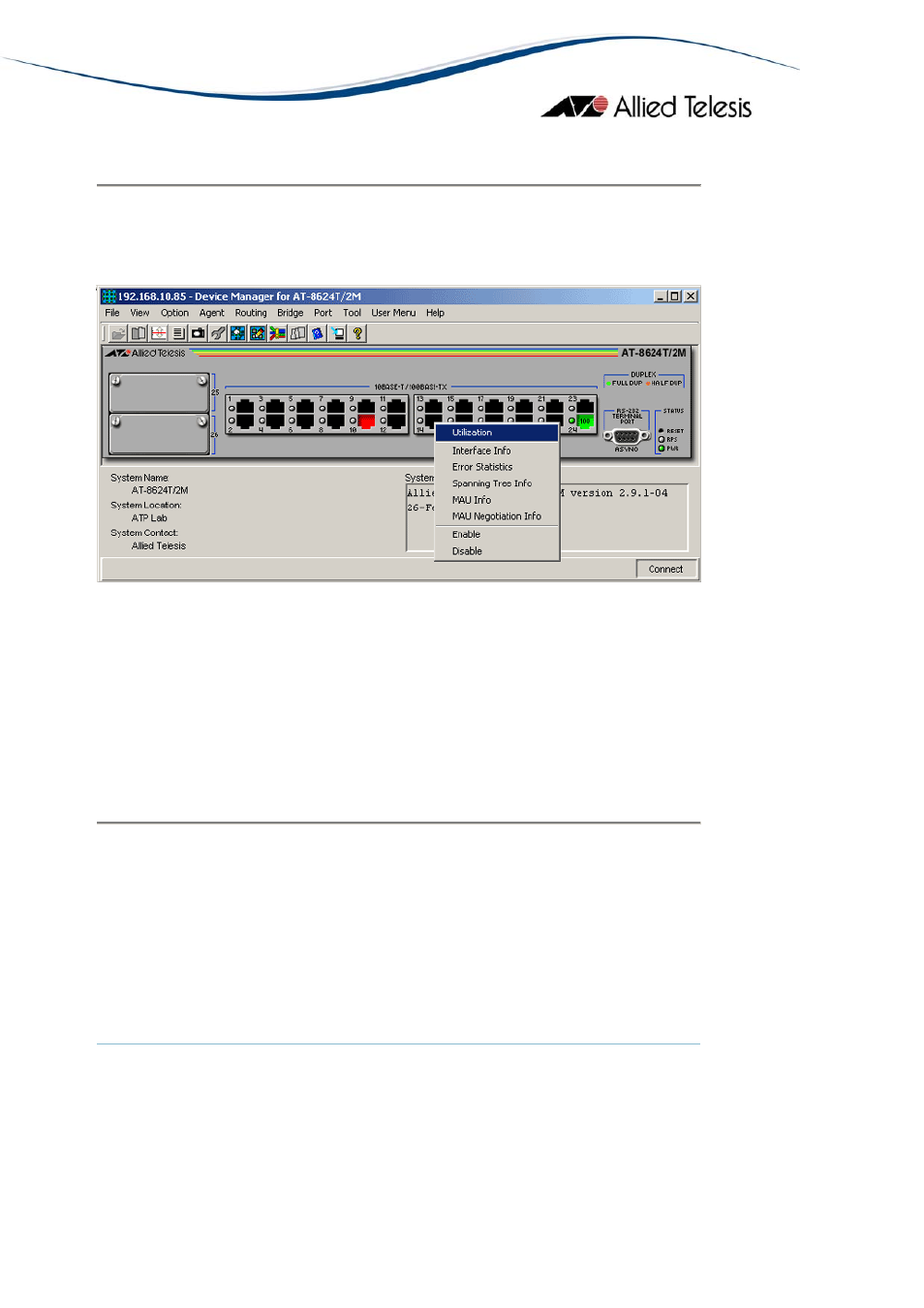Open the Port menu
The width and height of the screenshot is (924, 1308).
pyautogui.click(x=323, y=313)
